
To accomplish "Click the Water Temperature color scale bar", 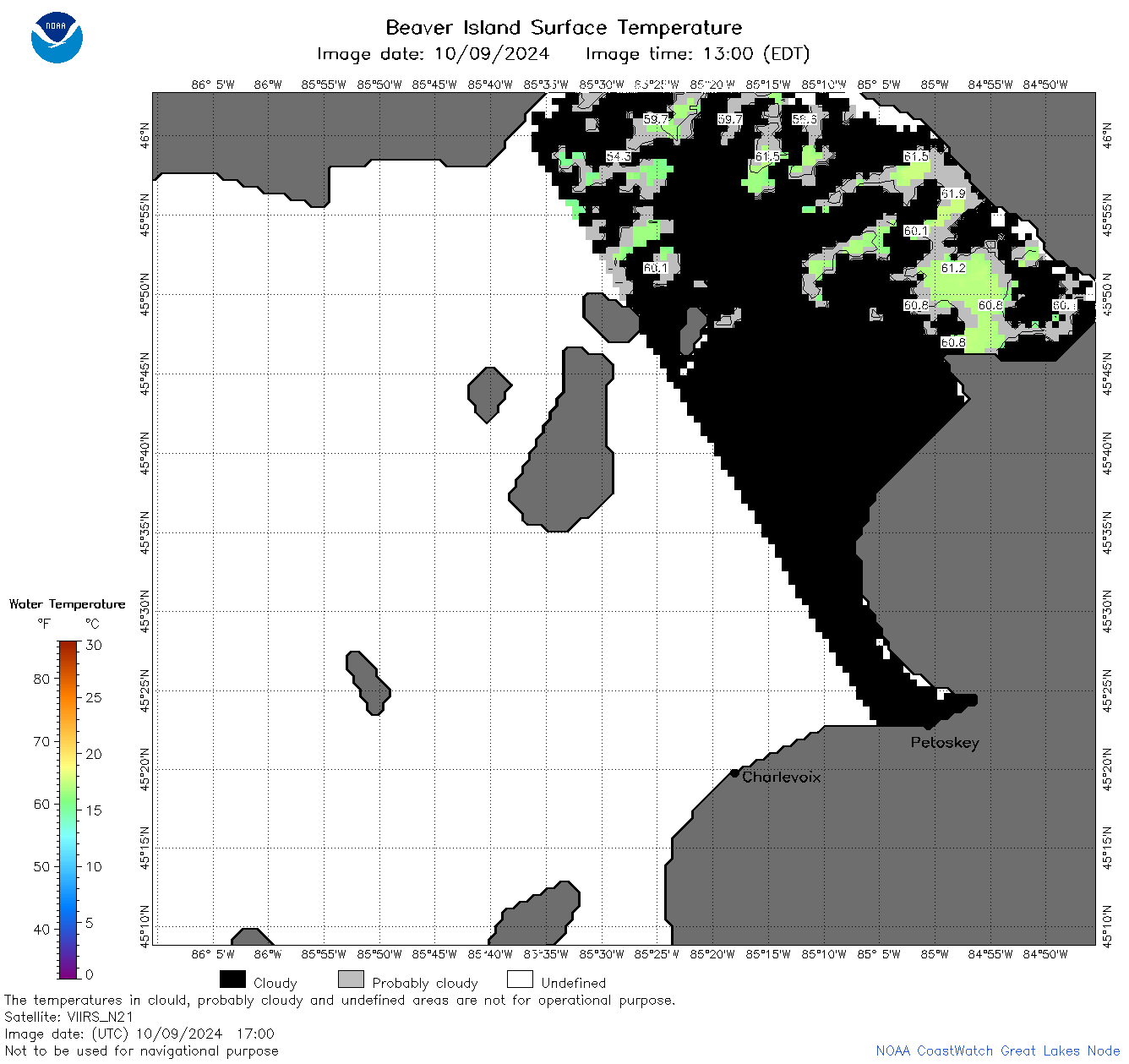I will tap(68, 810).
